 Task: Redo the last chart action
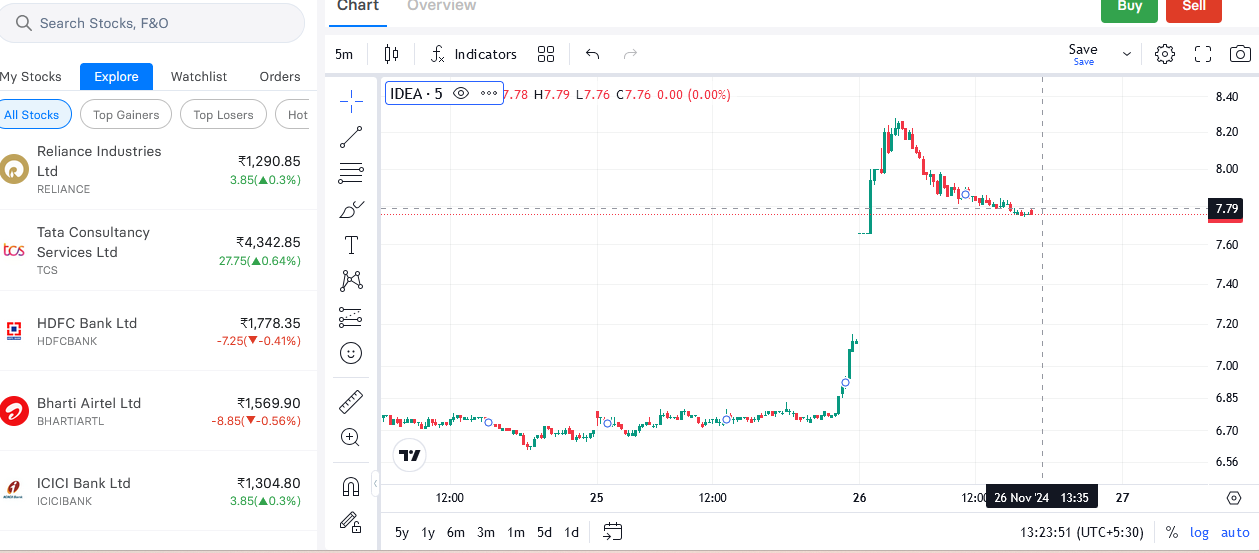[x=630, y=54]
